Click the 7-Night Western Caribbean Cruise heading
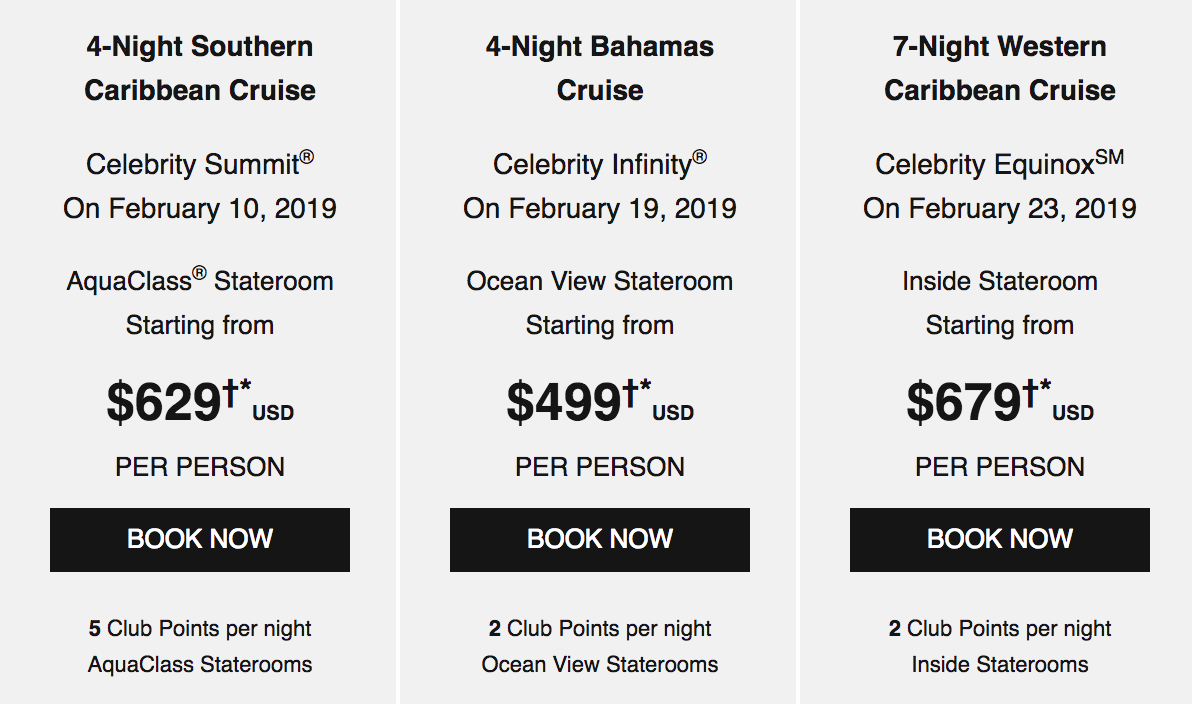The height and width of the screenshot is (704, 1192). click(x=1000, y=68)
